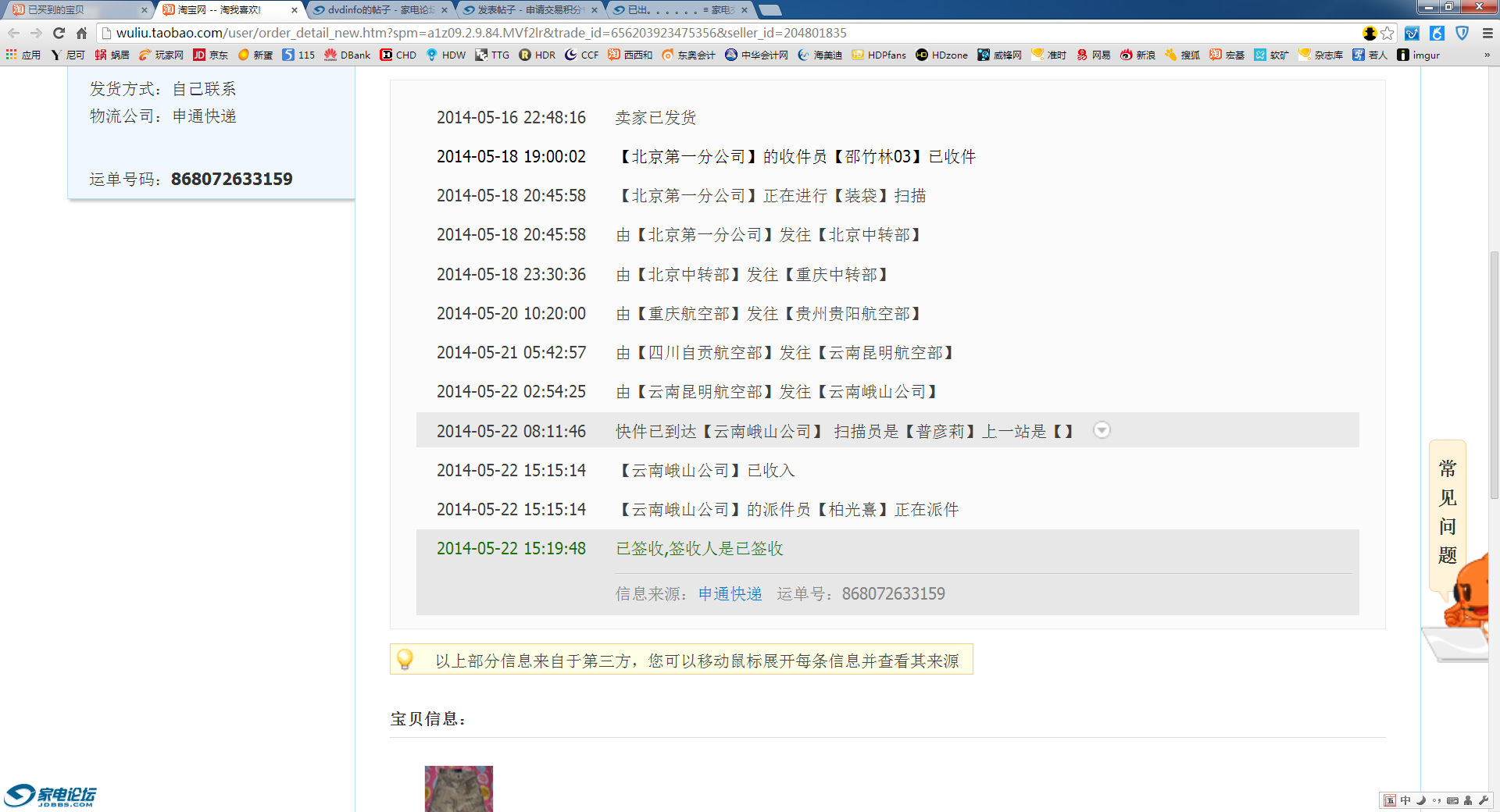Open a new tab with the new-tab button
This screenshot has height=812, width=1500.
(770, 10)
